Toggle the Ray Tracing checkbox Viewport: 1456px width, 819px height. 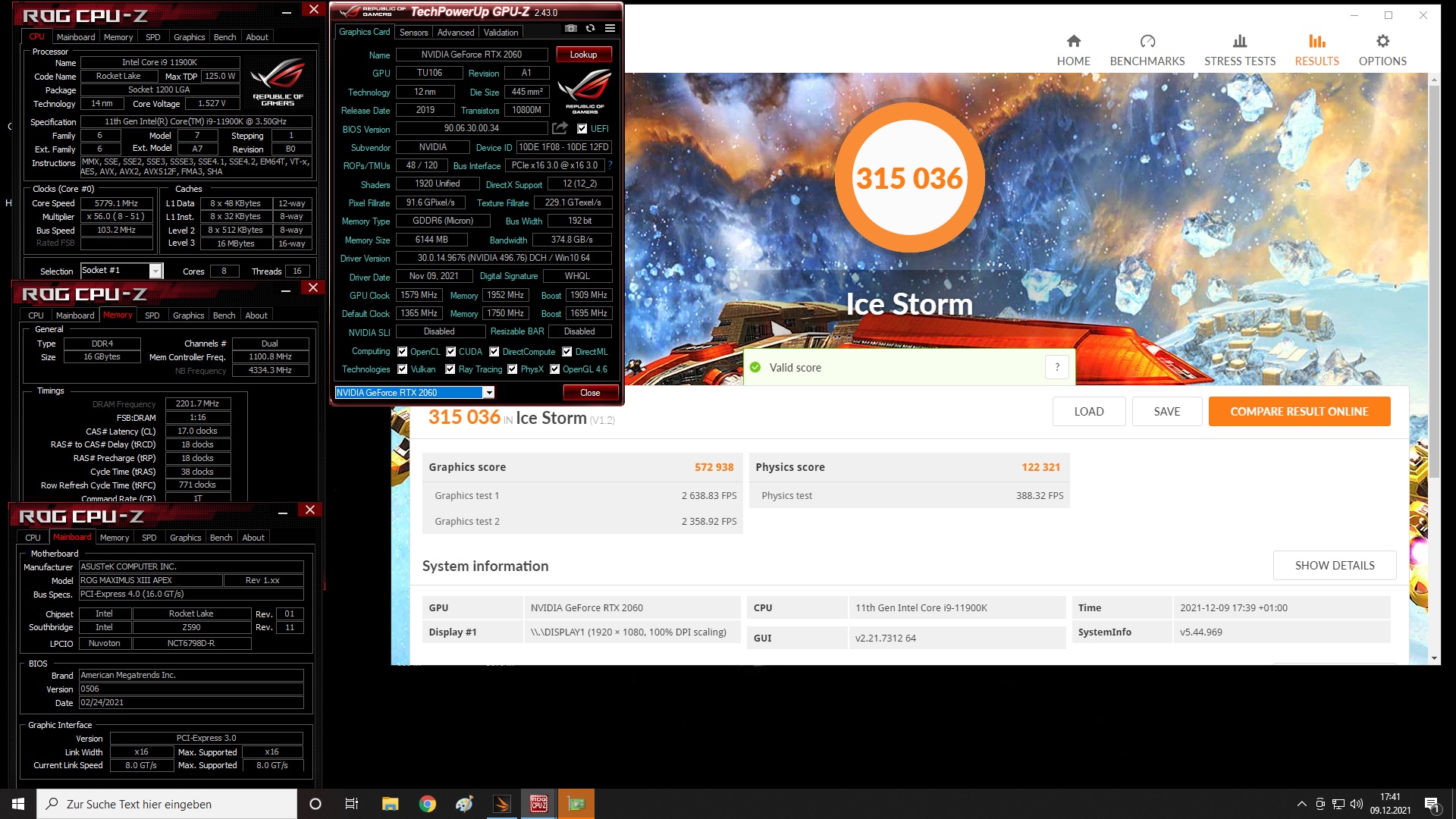pos(450,369)
